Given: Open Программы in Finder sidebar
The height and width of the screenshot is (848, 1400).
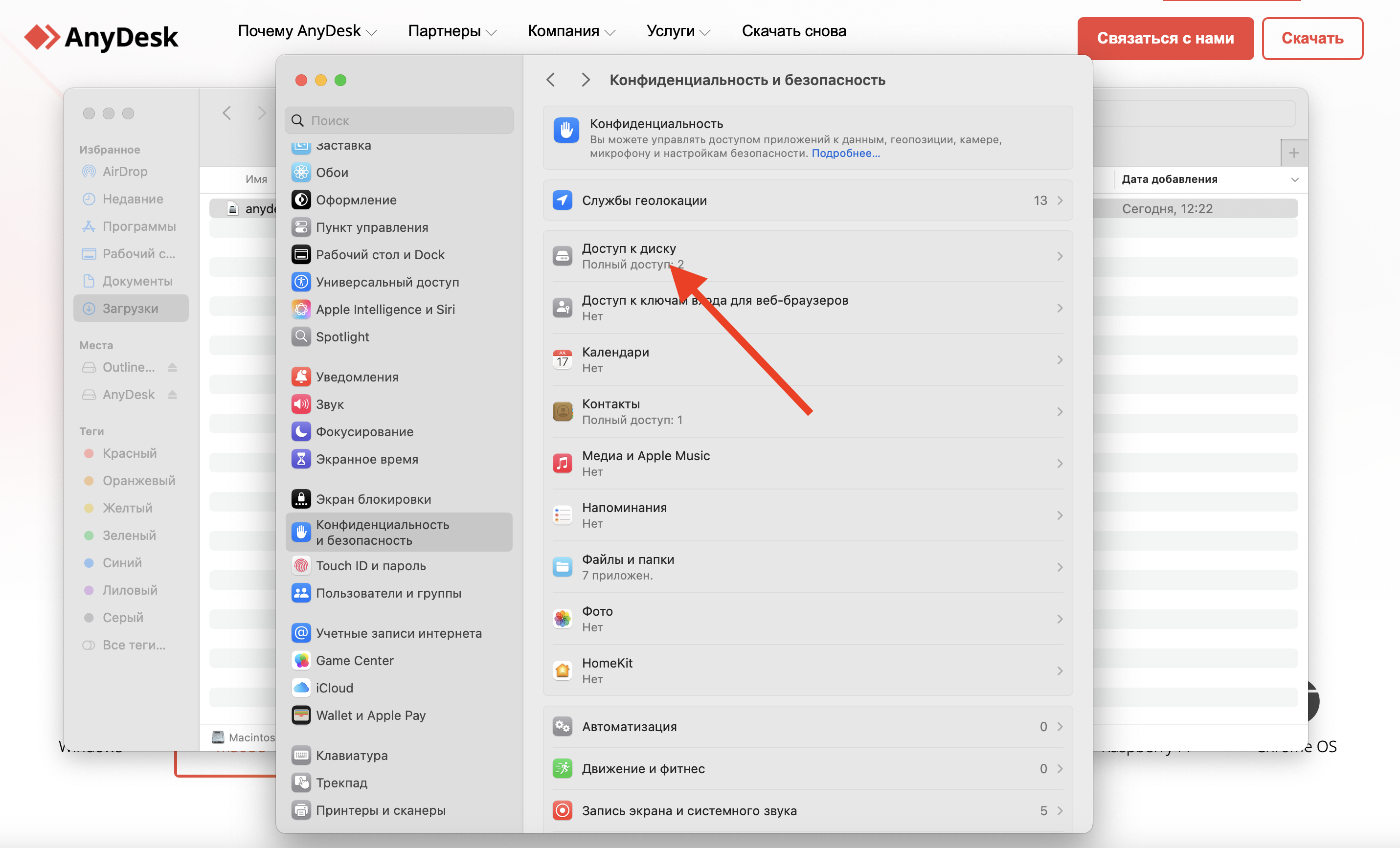Looking at the screenshot, I should pyautogui.click(x=131, y=226).
